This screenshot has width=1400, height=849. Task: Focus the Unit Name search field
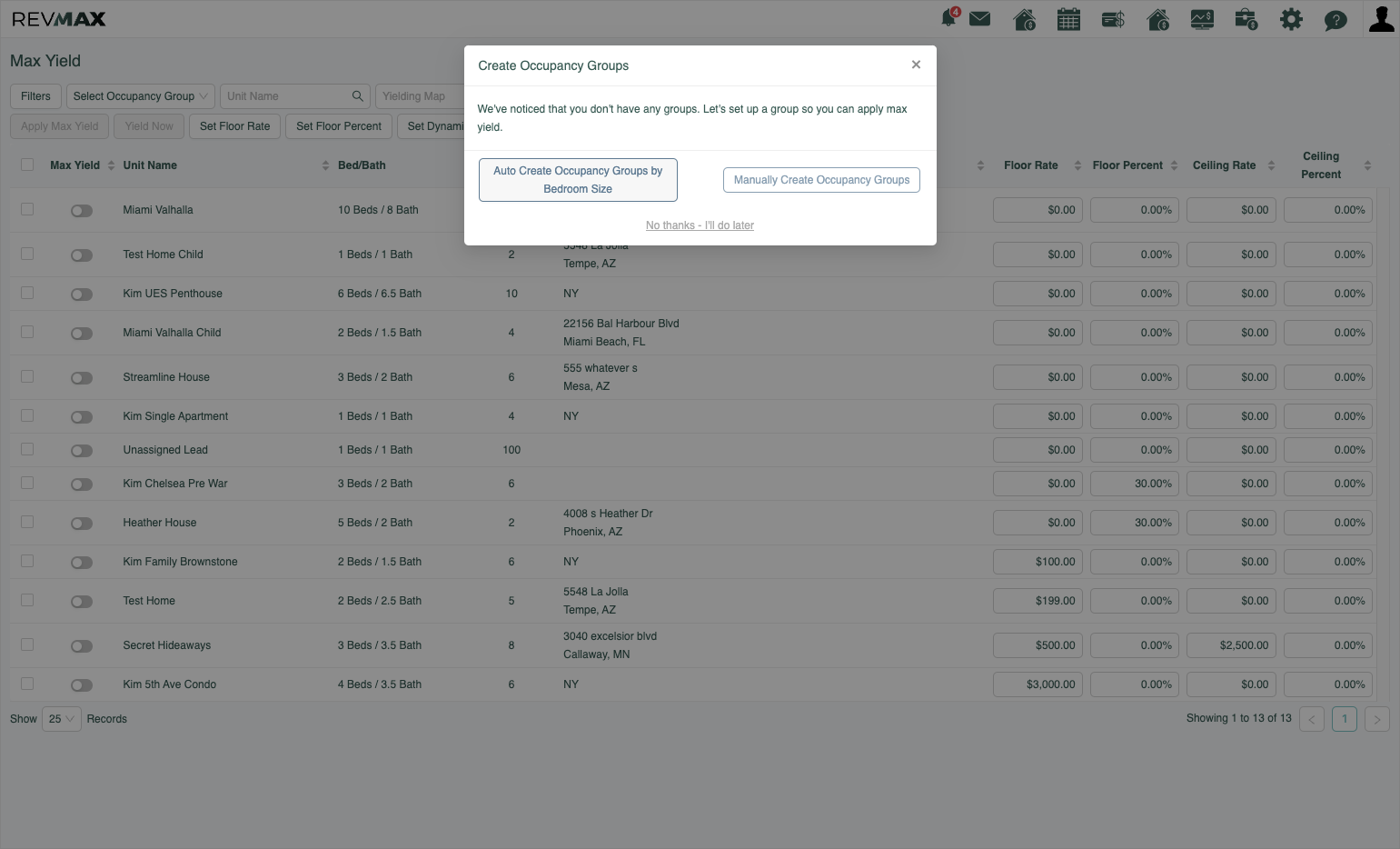295,96
